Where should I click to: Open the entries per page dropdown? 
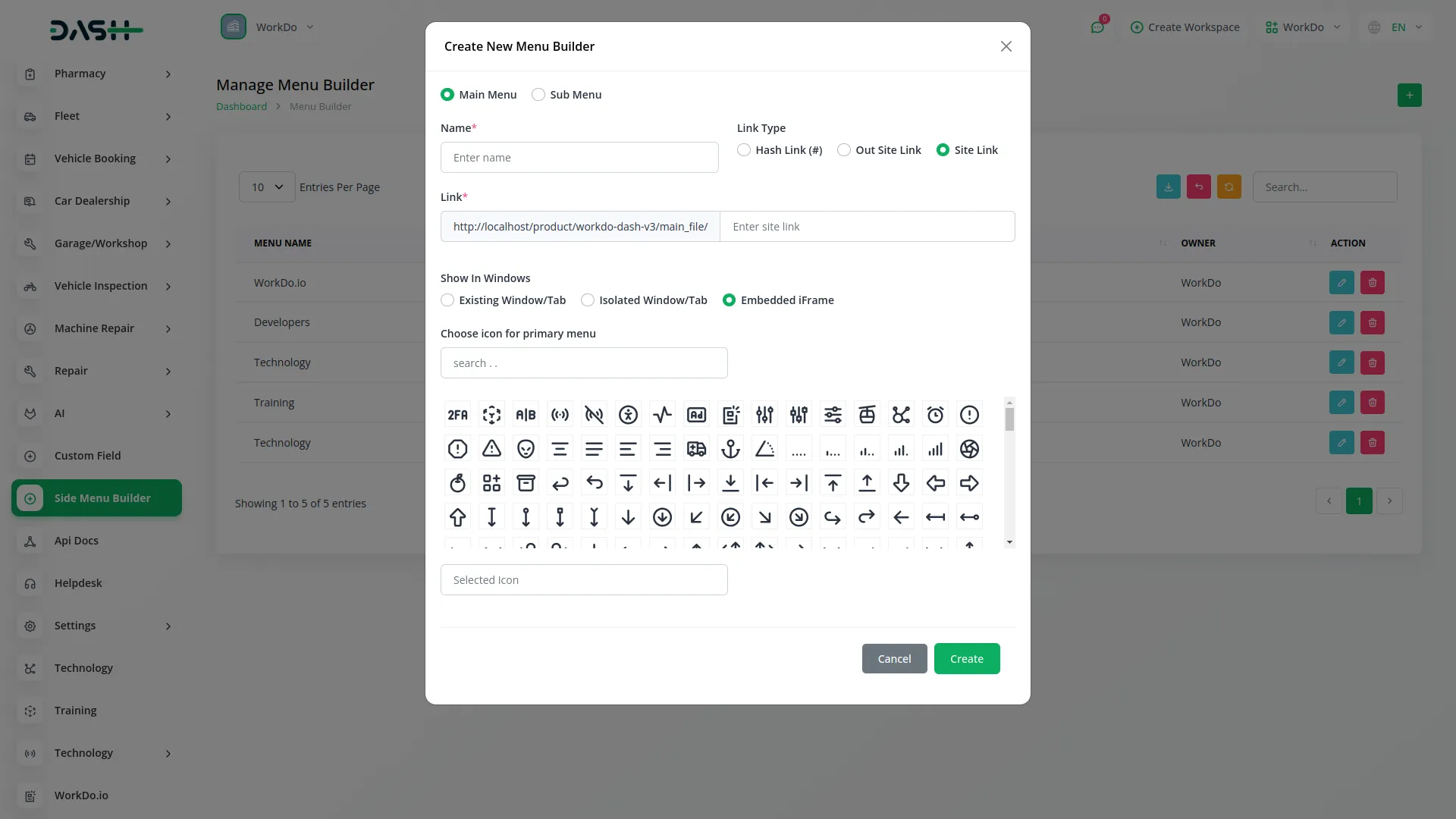pos(265,187)
